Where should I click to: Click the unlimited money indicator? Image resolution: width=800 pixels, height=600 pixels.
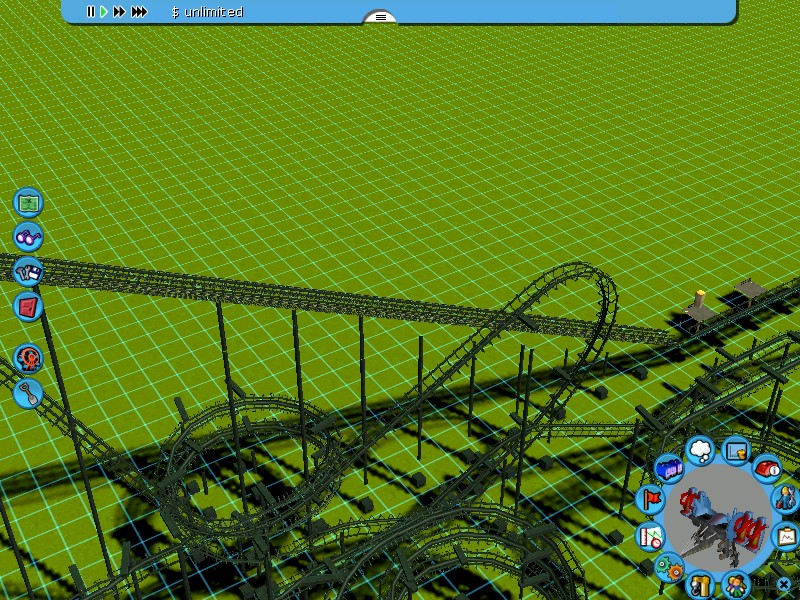tap(207, 12)
